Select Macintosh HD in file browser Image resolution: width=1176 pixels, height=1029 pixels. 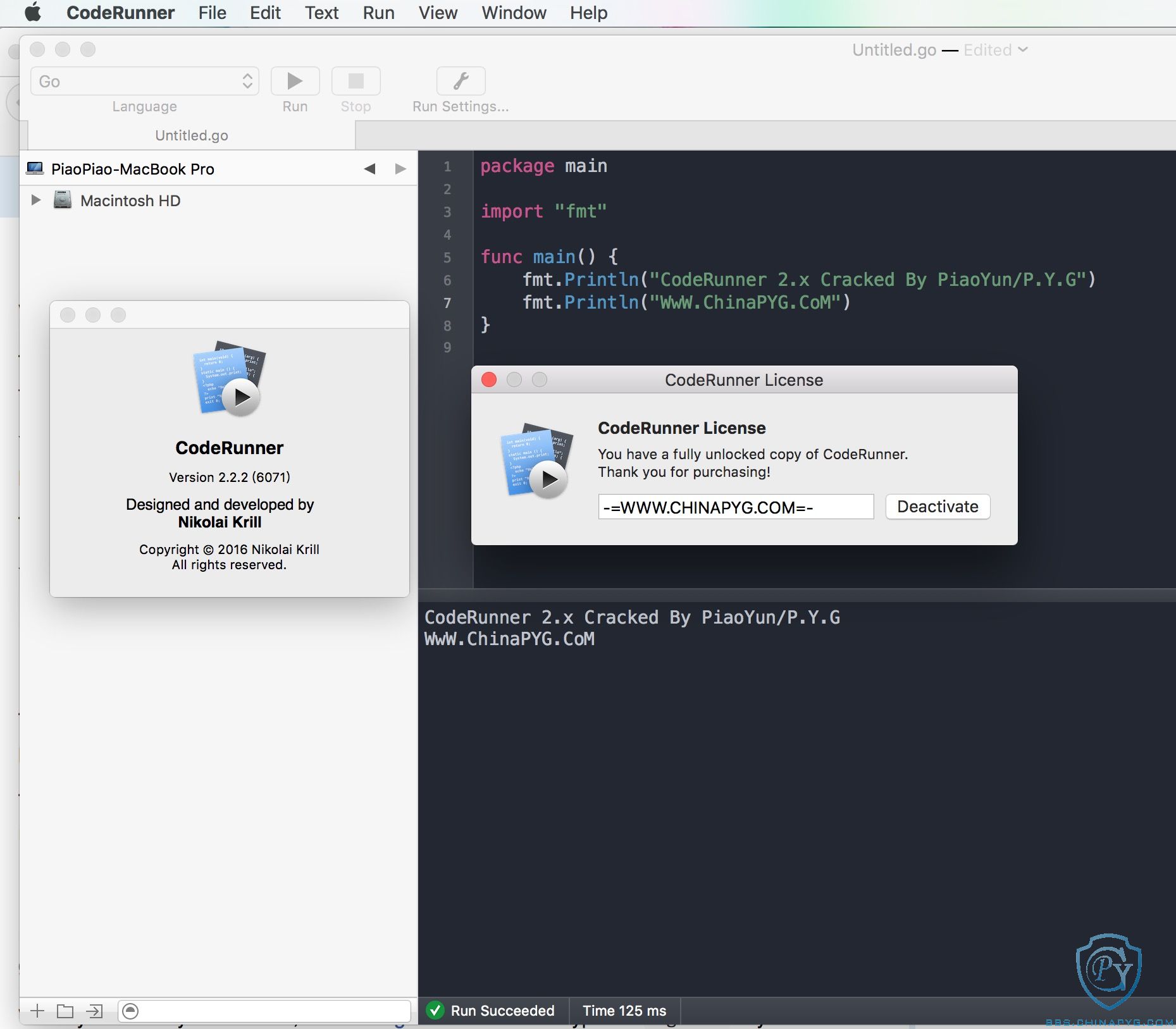point(130,200)
